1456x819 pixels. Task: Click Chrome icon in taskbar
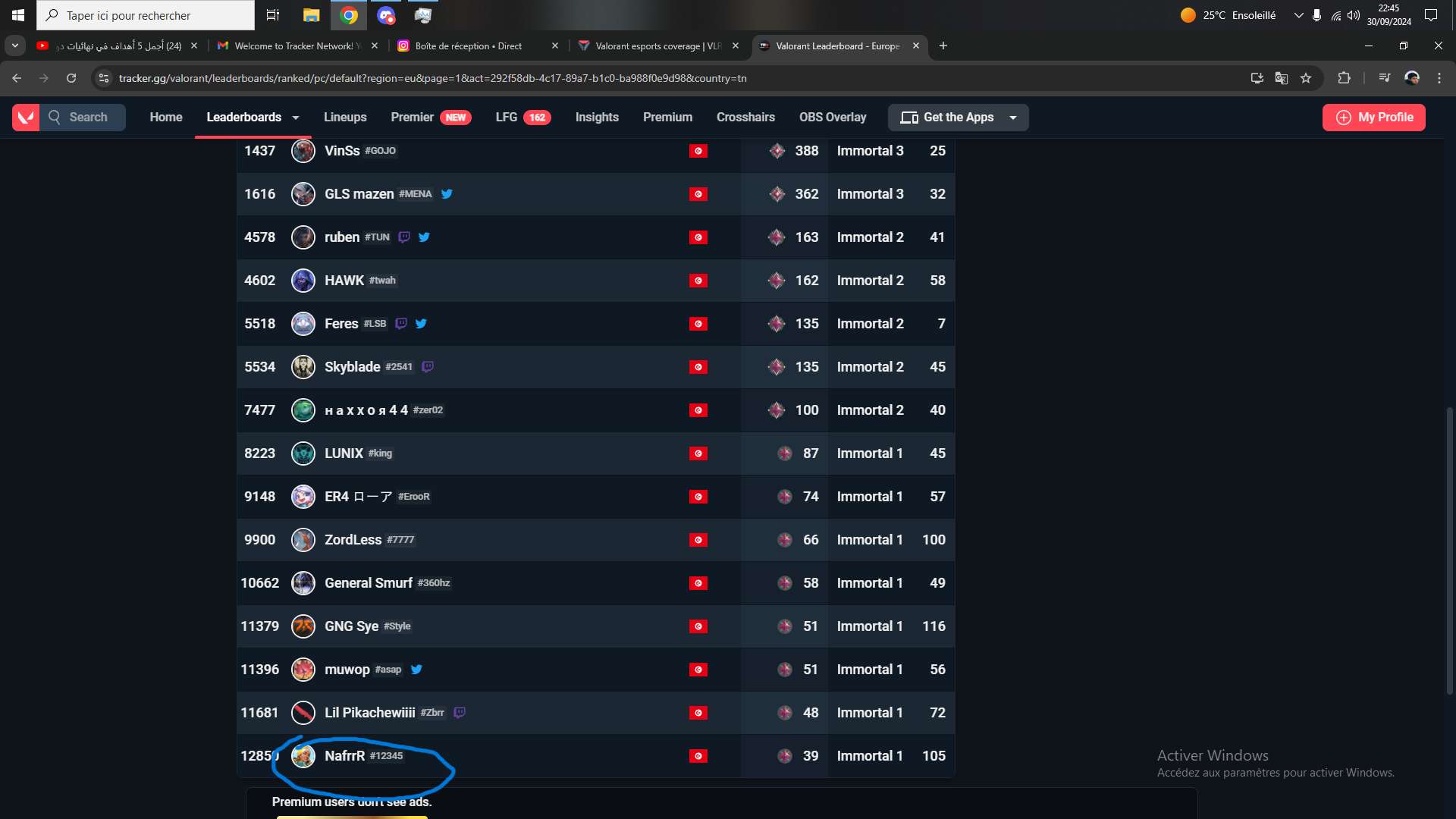pyautogui.click(x=349, y=15)
